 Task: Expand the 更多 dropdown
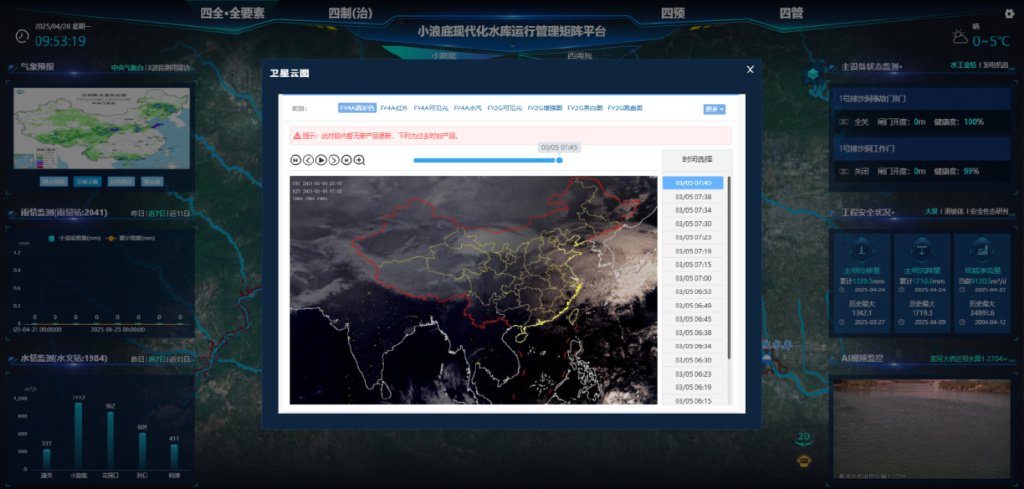point(713,109)
